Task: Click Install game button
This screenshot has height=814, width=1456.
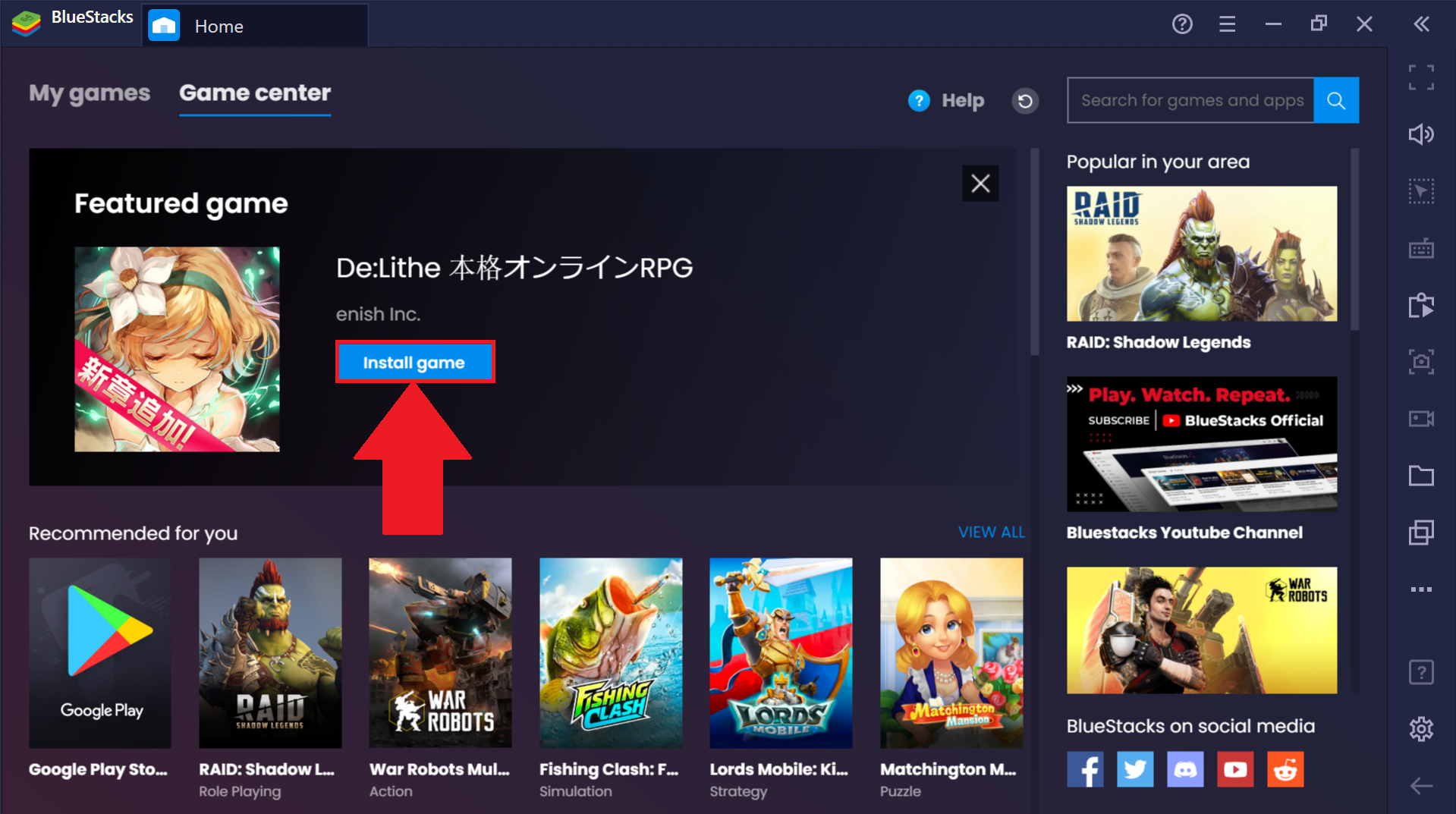Action: tap(415, 362)
